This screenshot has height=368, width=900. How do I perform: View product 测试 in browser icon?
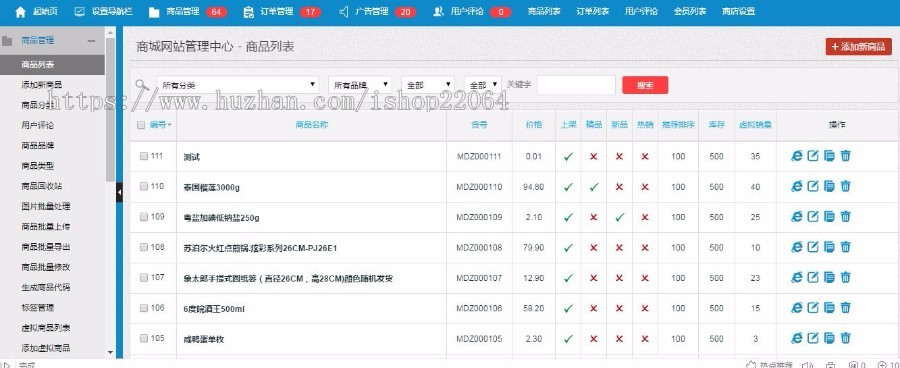(x=797, y=156)
